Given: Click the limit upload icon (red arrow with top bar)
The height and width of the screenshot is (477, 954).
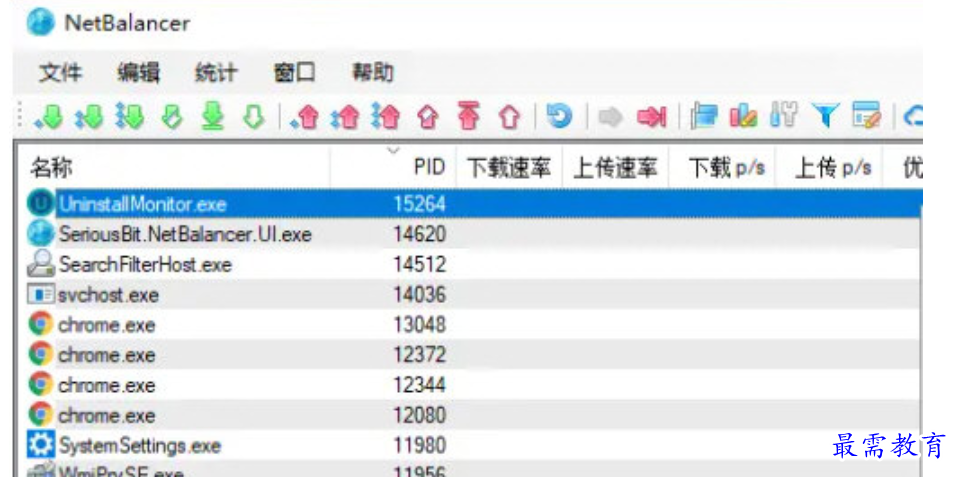Looking at the screenshot, I should pos(468,116).
